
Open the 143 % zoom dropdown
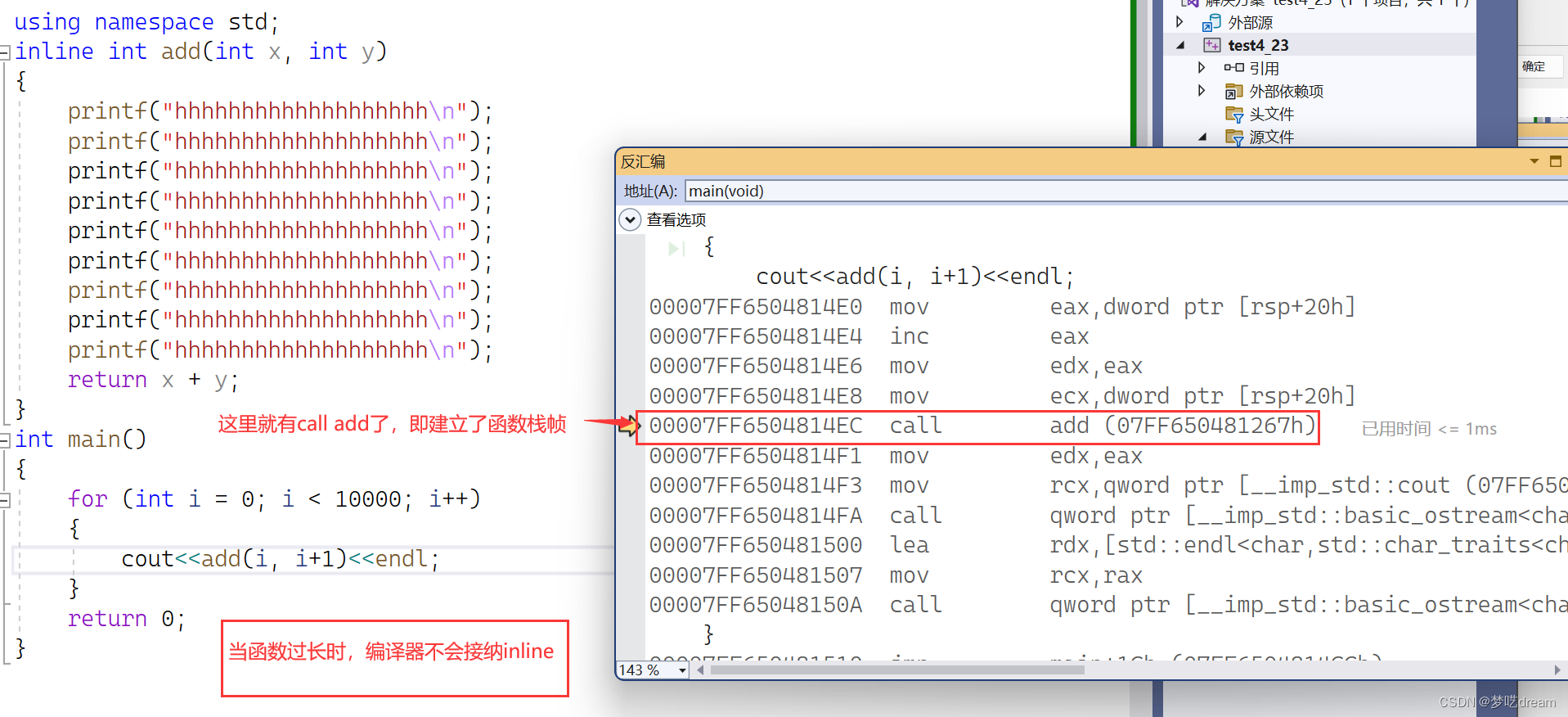point(682,670)
